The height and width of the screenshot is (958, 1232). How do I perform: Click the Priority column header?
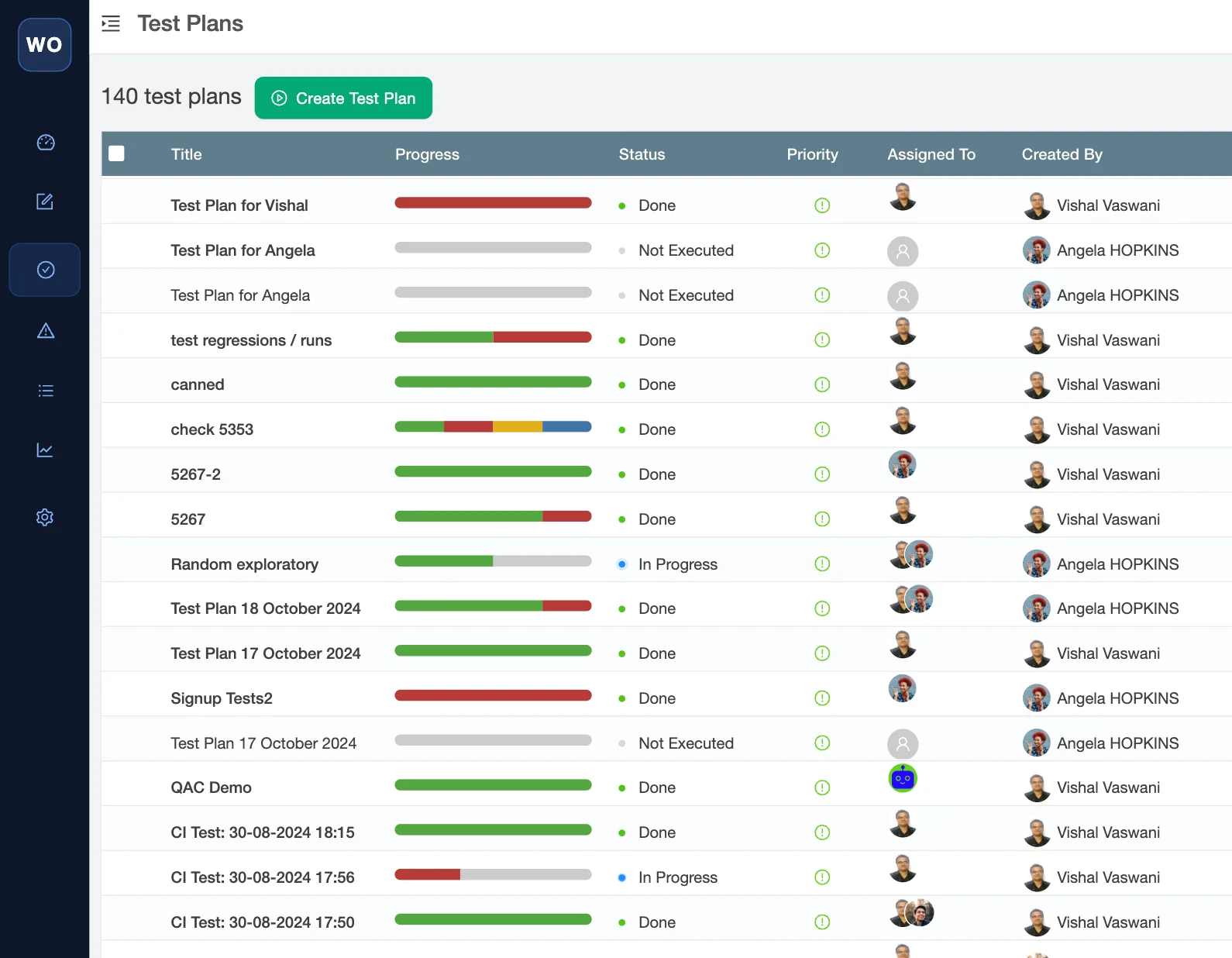pyautogui.click(x=812, y=154)
